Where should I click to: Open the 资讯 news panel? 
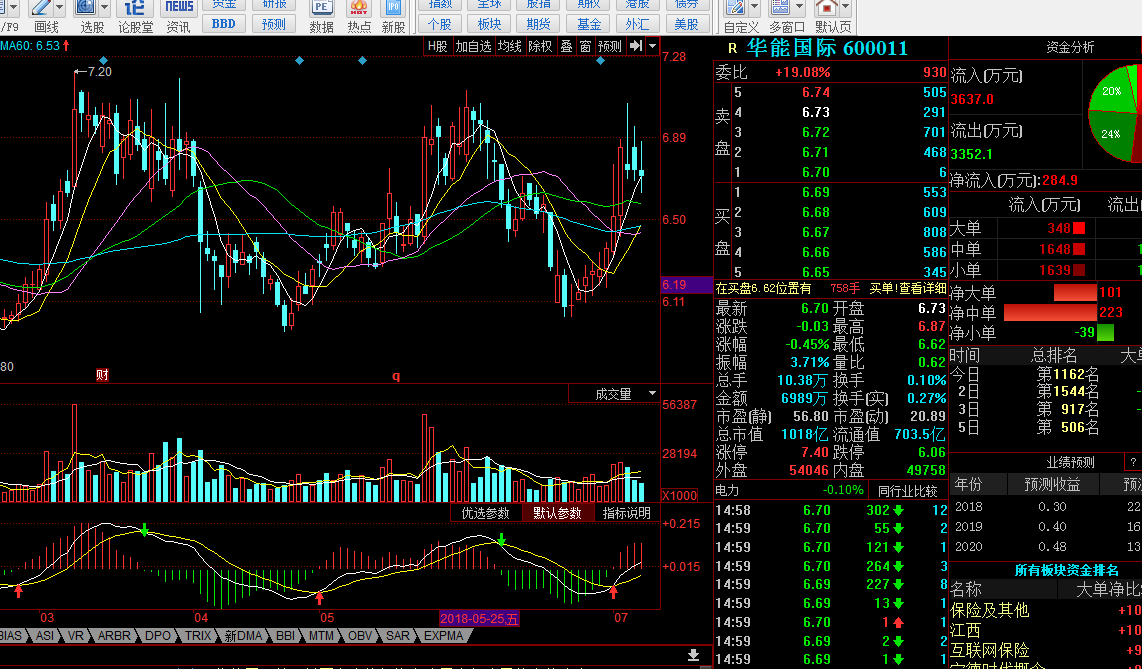[x=179, y=16]
